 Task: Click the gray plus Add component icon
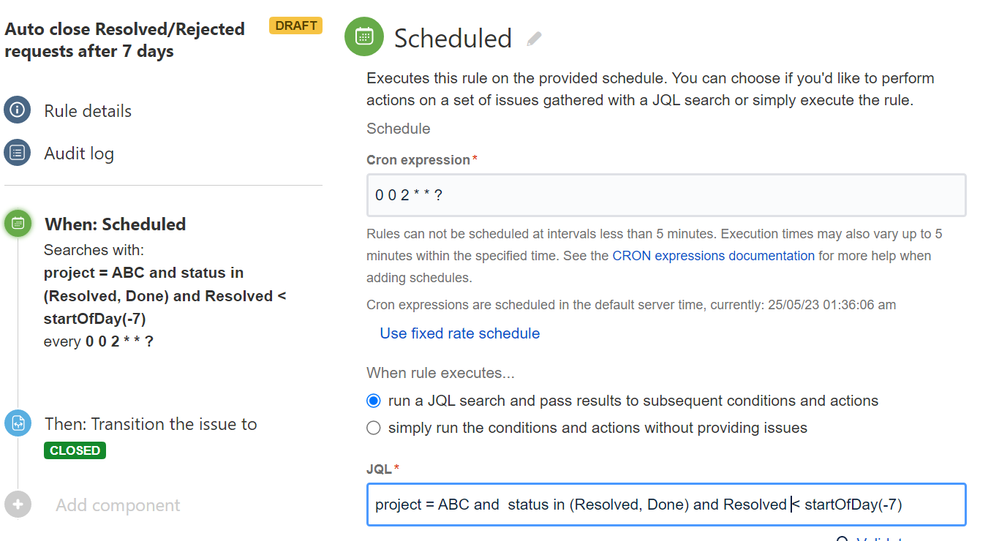[x=18, y=505]
